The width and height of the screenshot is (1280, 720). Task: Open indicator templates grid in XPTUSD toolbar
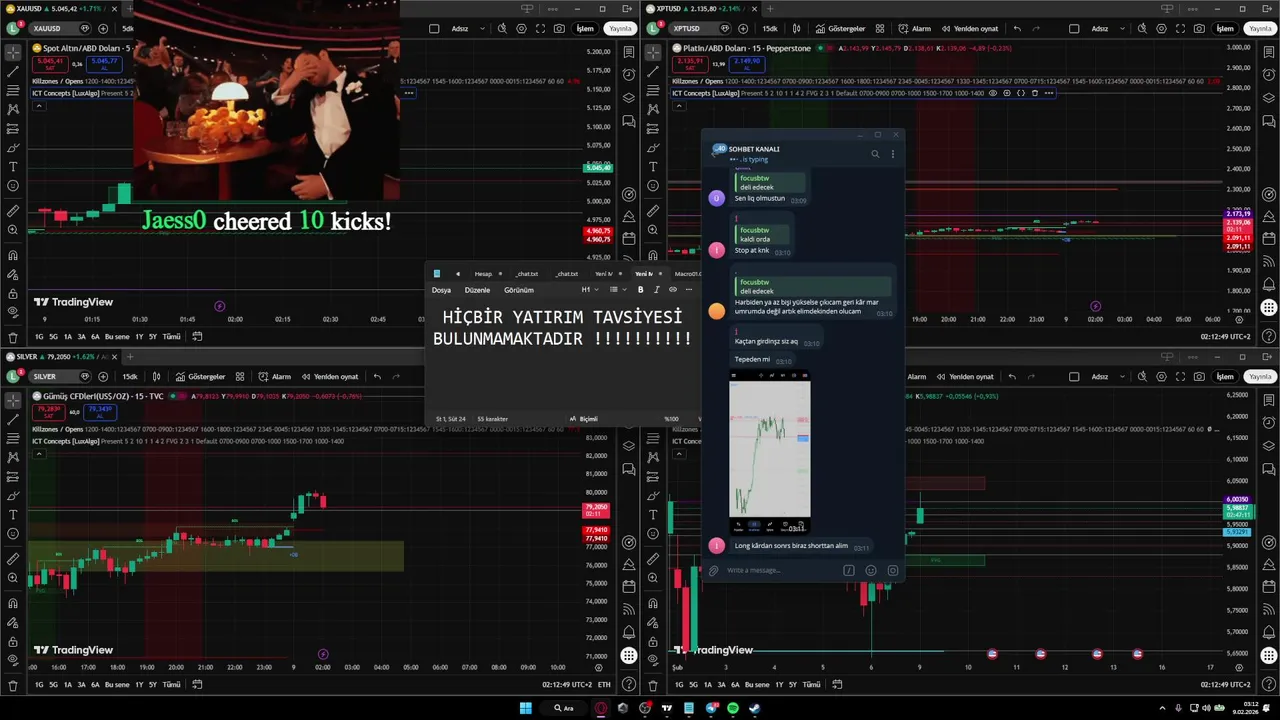click(x=880, y=29)
